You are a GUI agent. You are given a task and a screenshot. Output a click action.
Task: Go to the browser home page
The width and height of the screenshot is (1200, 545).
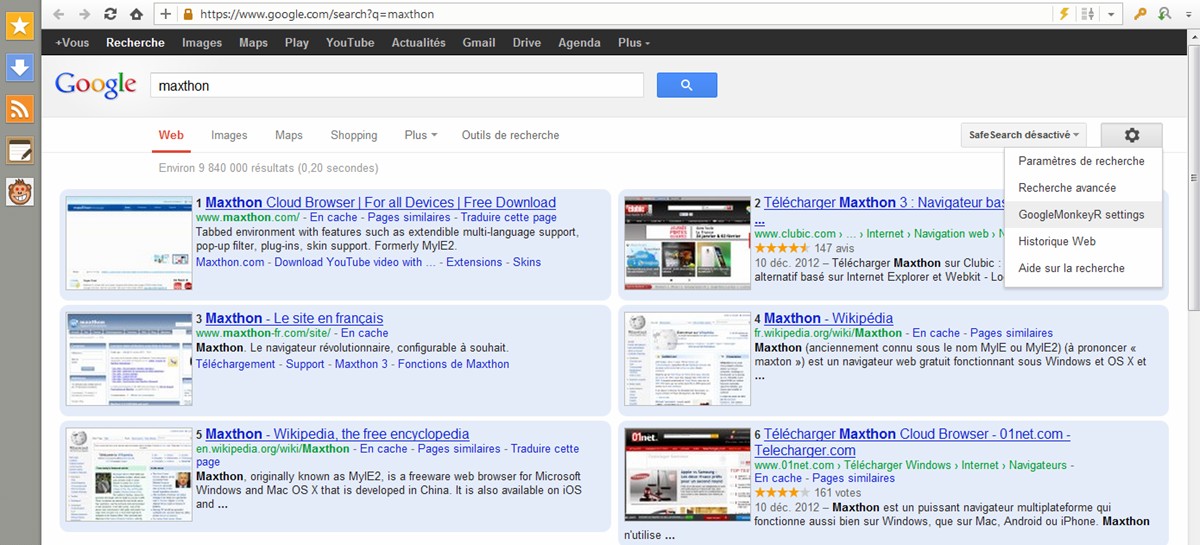(136, 14)
